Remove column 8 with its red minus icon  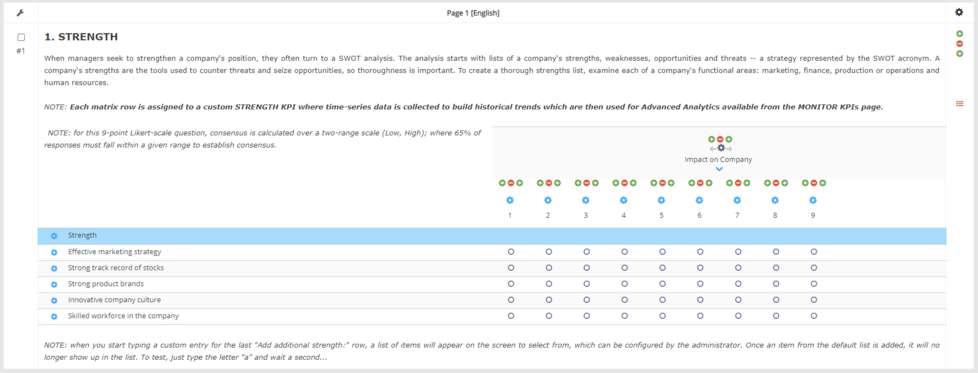tap(776, 183)
